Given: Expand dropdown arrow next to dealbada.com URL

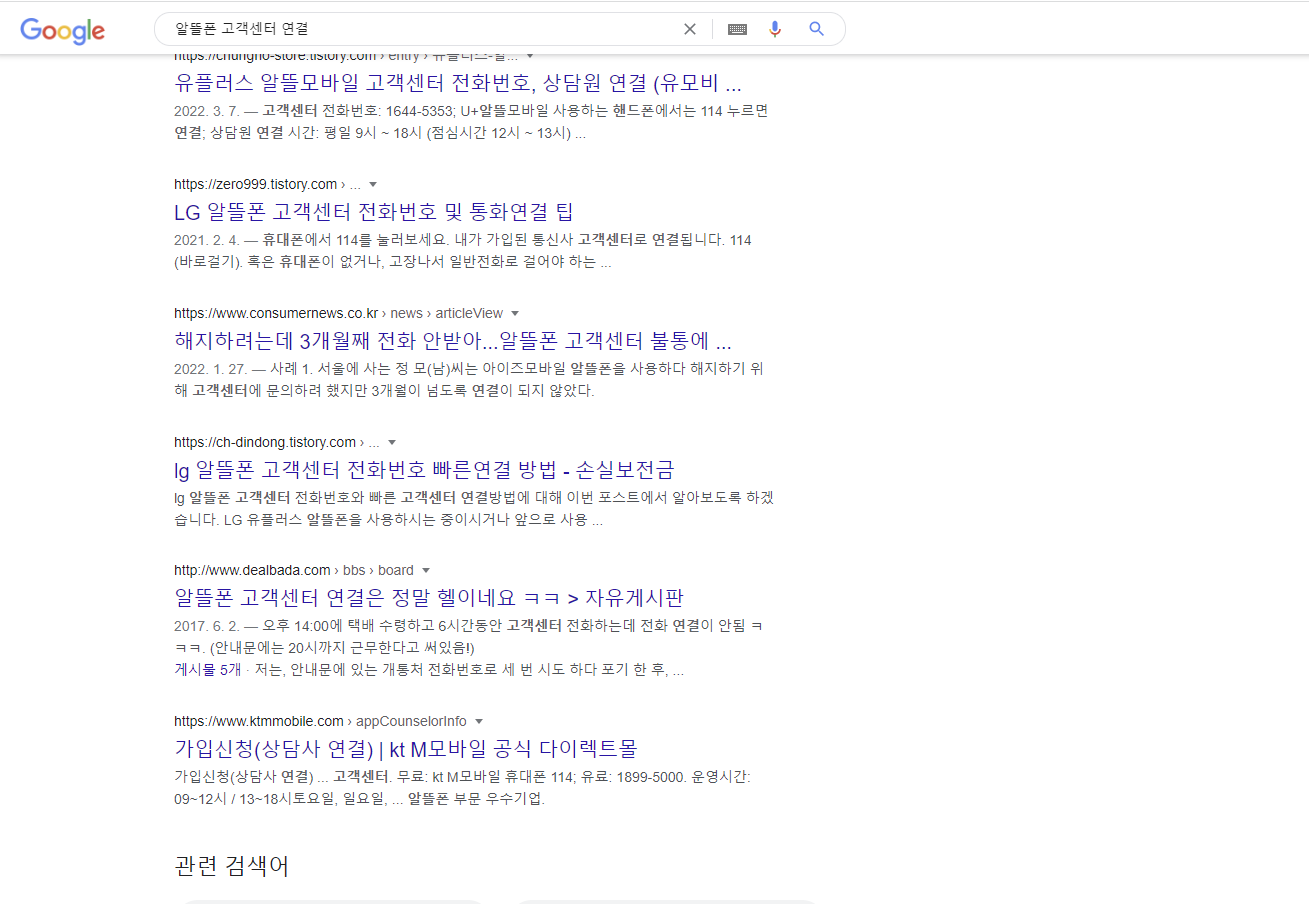Looking at the screenshot, I should pyautogui.click(x=426, y=571).
